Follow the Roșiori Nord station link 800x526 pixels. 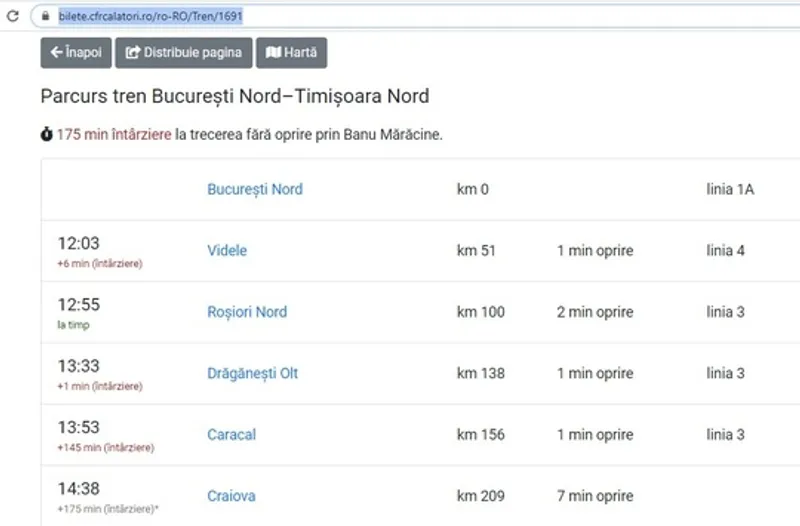coord(247,312)
